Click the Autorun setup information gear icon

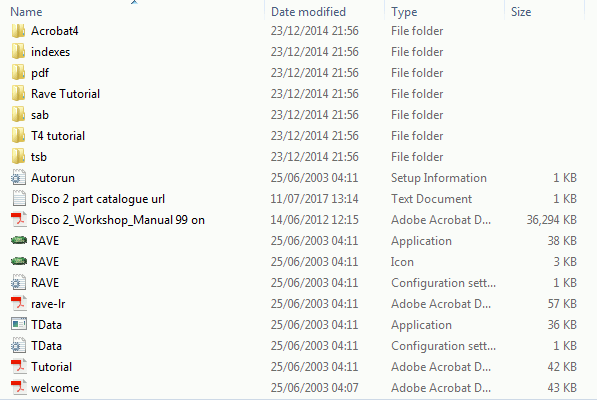18,178
